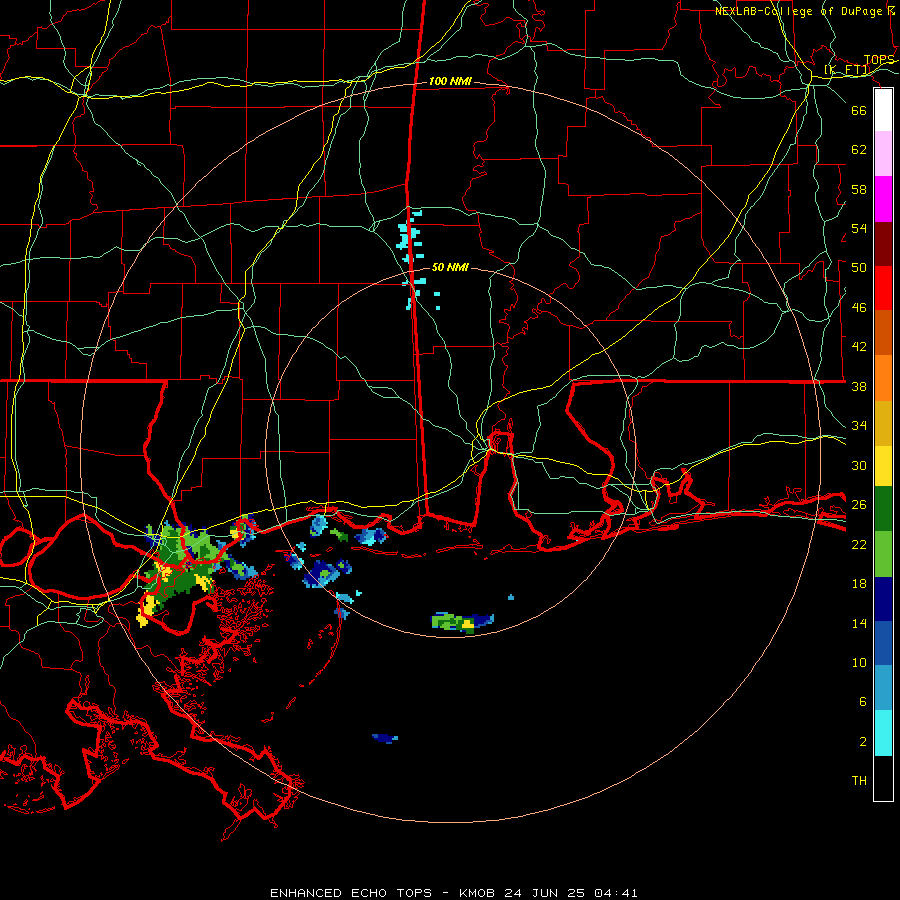Click the "ENHANCED ECHO TOPS" product title
The width and height of the screenshot is (900, 900).
(351, 893)
